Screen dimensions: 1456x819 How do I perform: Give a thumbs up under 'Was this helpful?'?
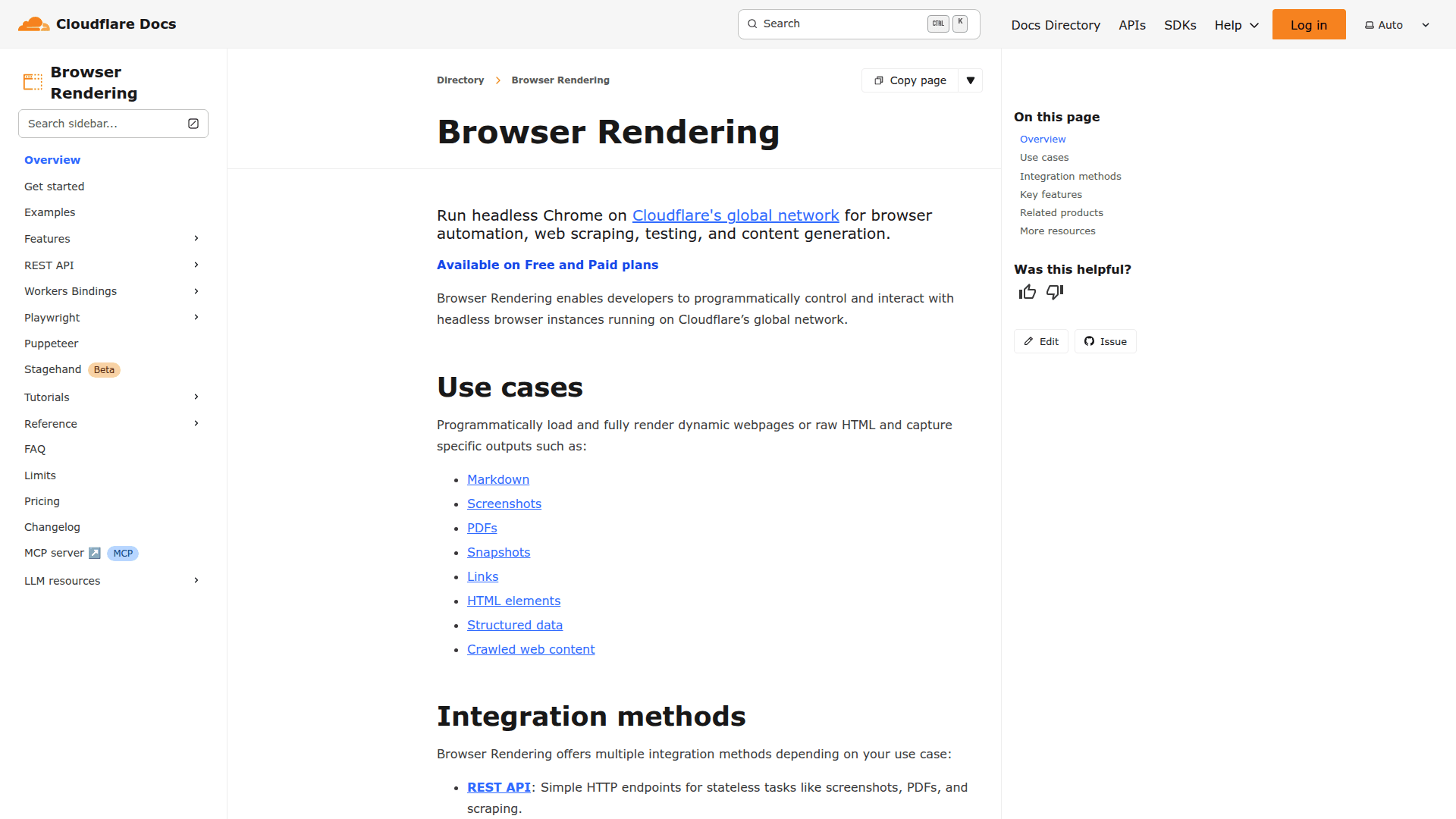click(x=1028, y=291)
